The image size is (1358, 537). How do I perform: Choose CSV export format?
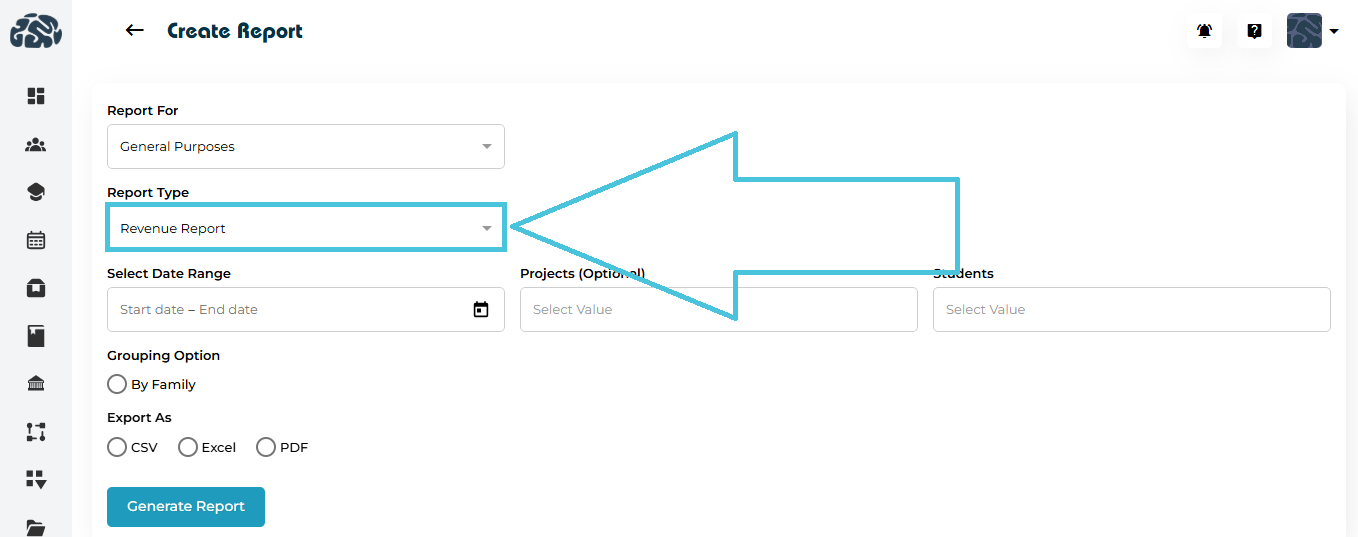click(x=117, y=447)
